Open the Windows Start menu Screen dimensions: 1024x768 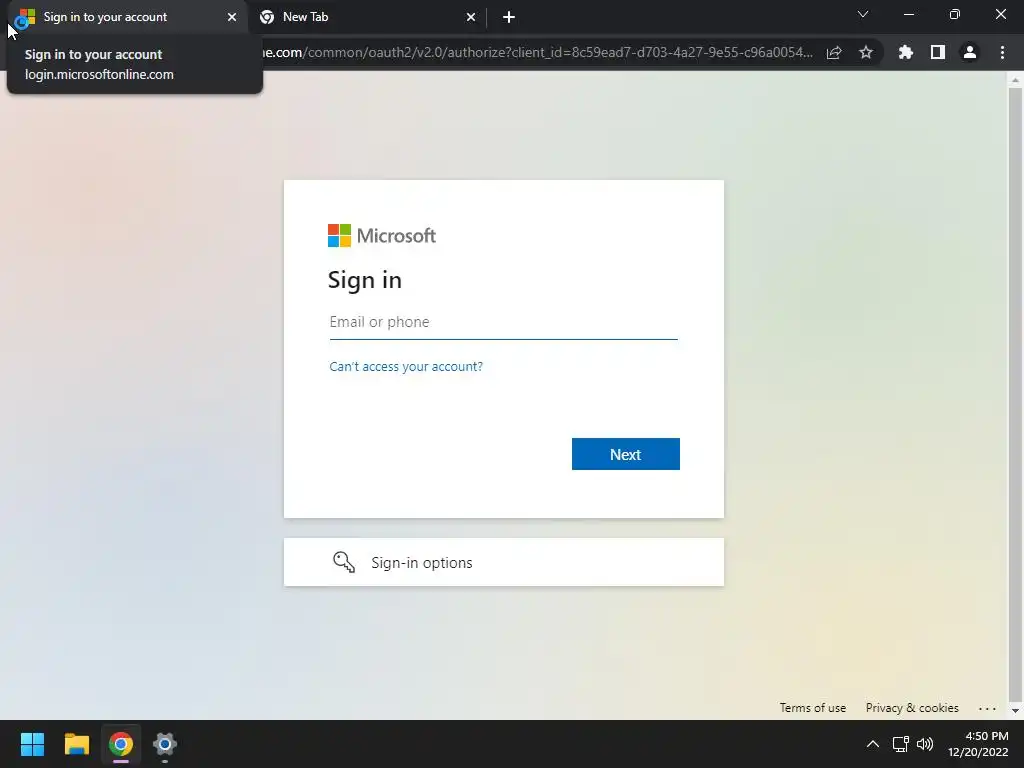coord(32,744)
